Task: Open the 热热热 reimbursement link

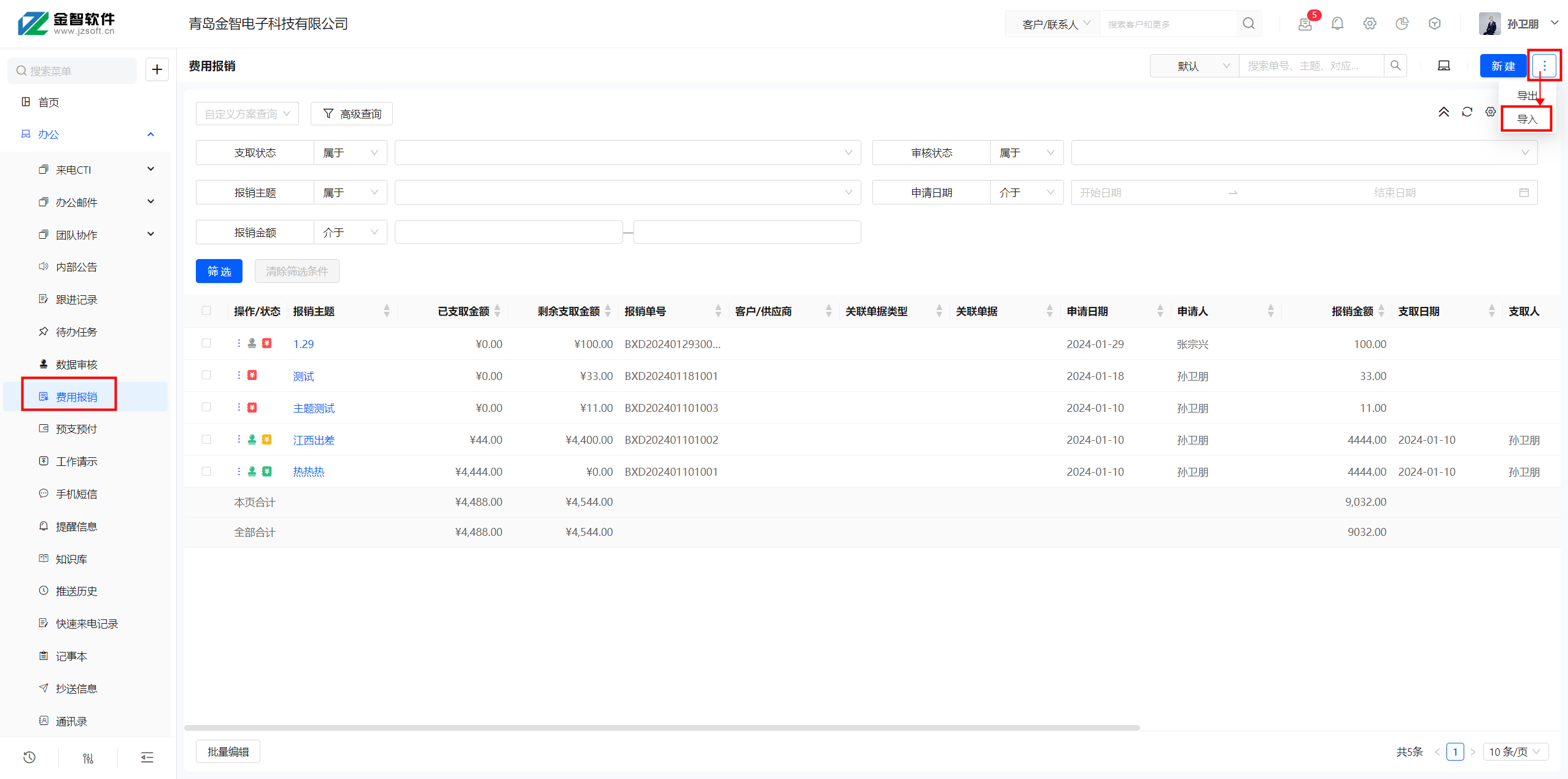Action: coord(308,471)
